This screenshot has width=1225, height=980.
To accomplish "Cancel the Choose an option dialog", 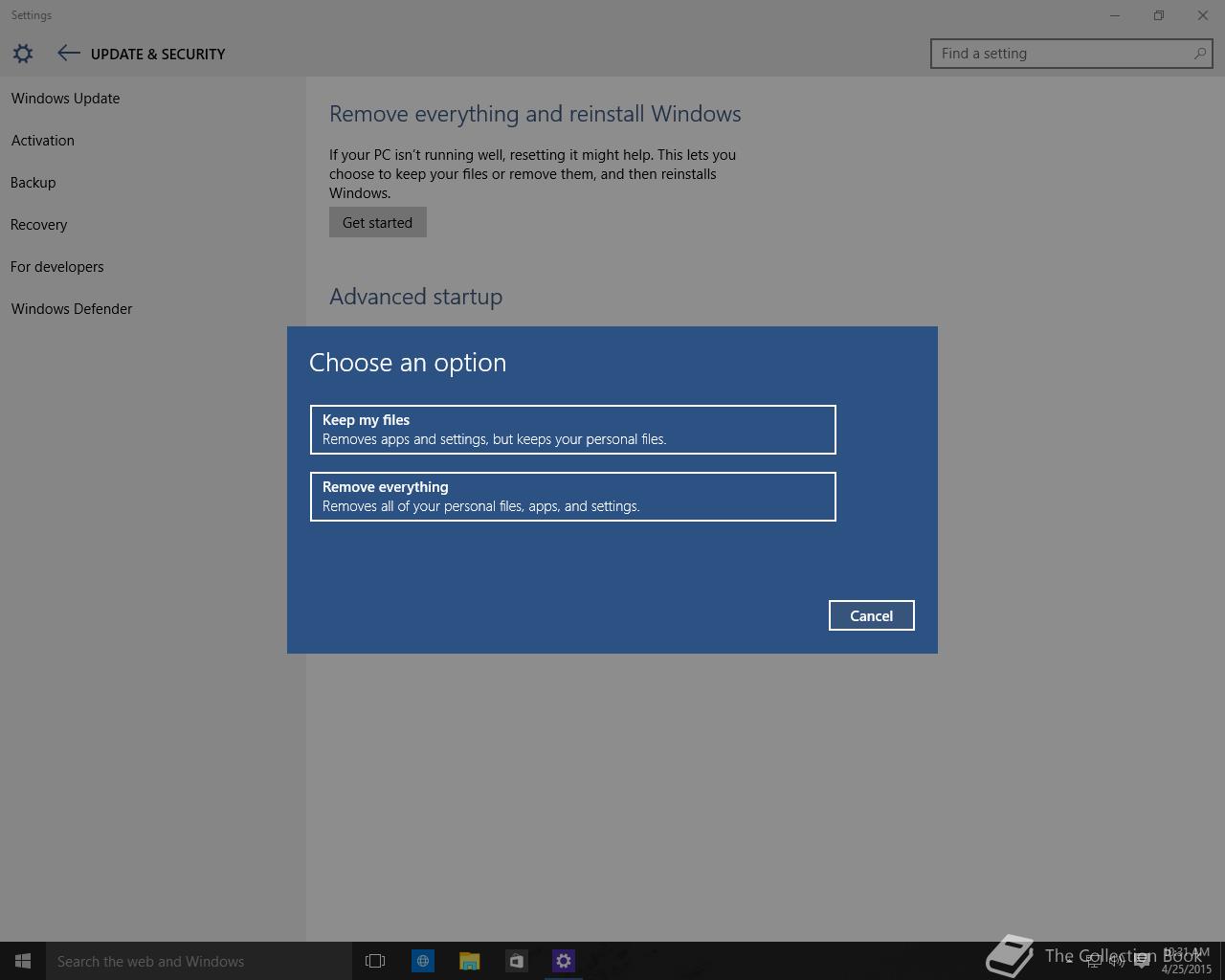I will click(872, 615).
